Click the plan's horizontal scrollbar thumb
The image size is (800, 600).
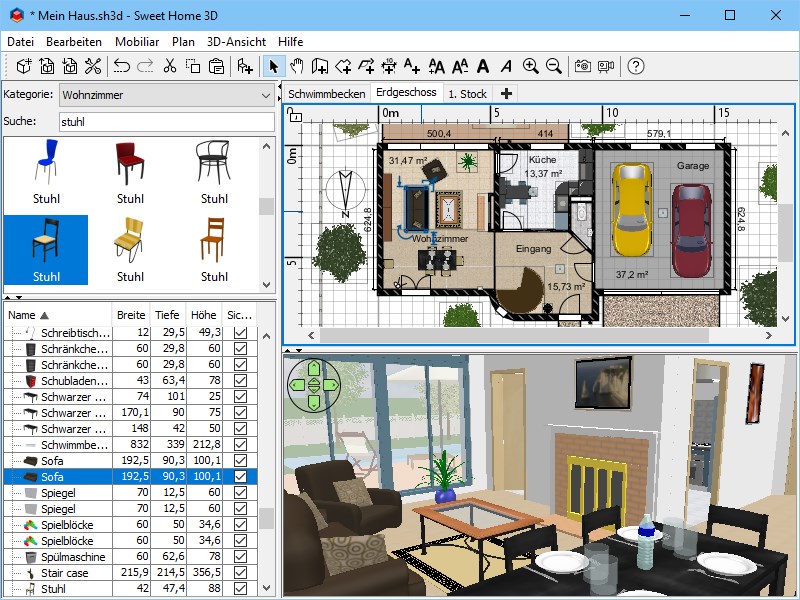513,335
